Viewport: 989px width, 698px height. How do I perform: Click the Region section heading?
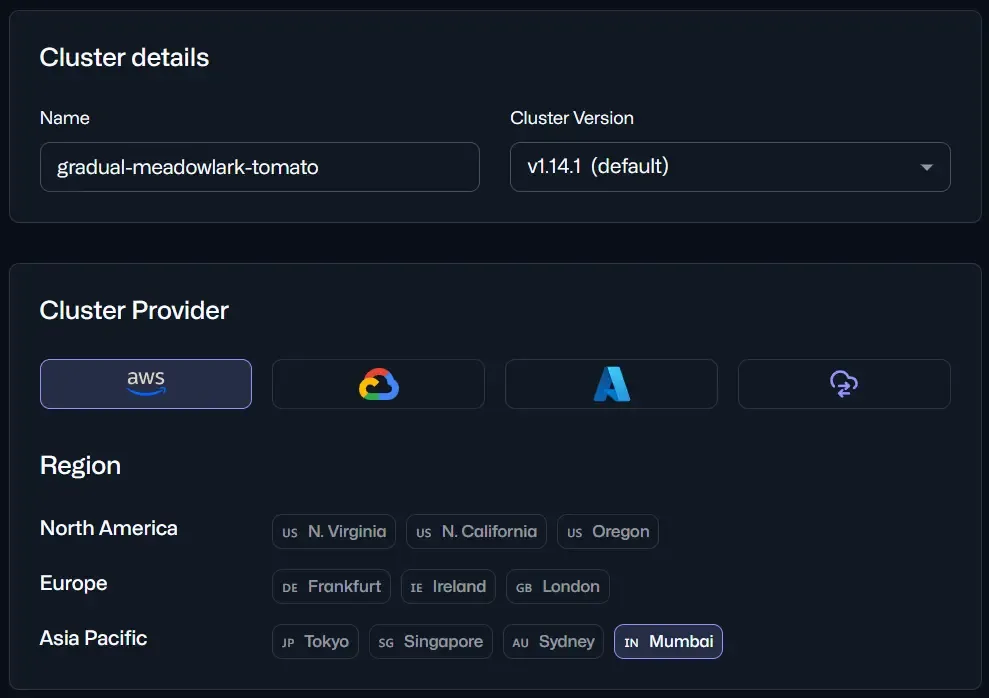coord(80,466)
